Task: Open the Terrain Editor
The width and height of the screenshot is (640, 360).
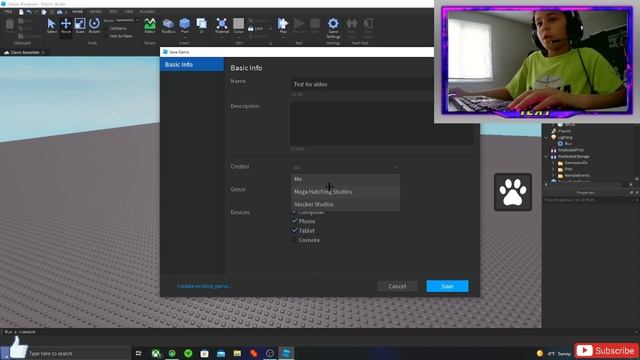Action: [150, 25]
